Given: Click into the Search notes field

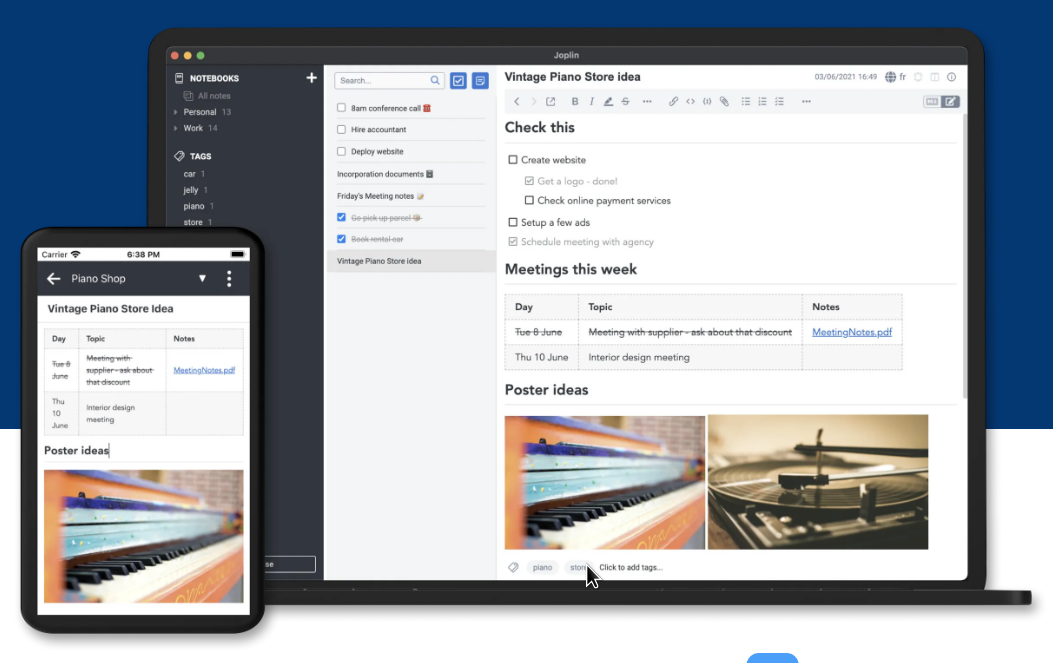Looking at the screenshot, I should 383,81.
